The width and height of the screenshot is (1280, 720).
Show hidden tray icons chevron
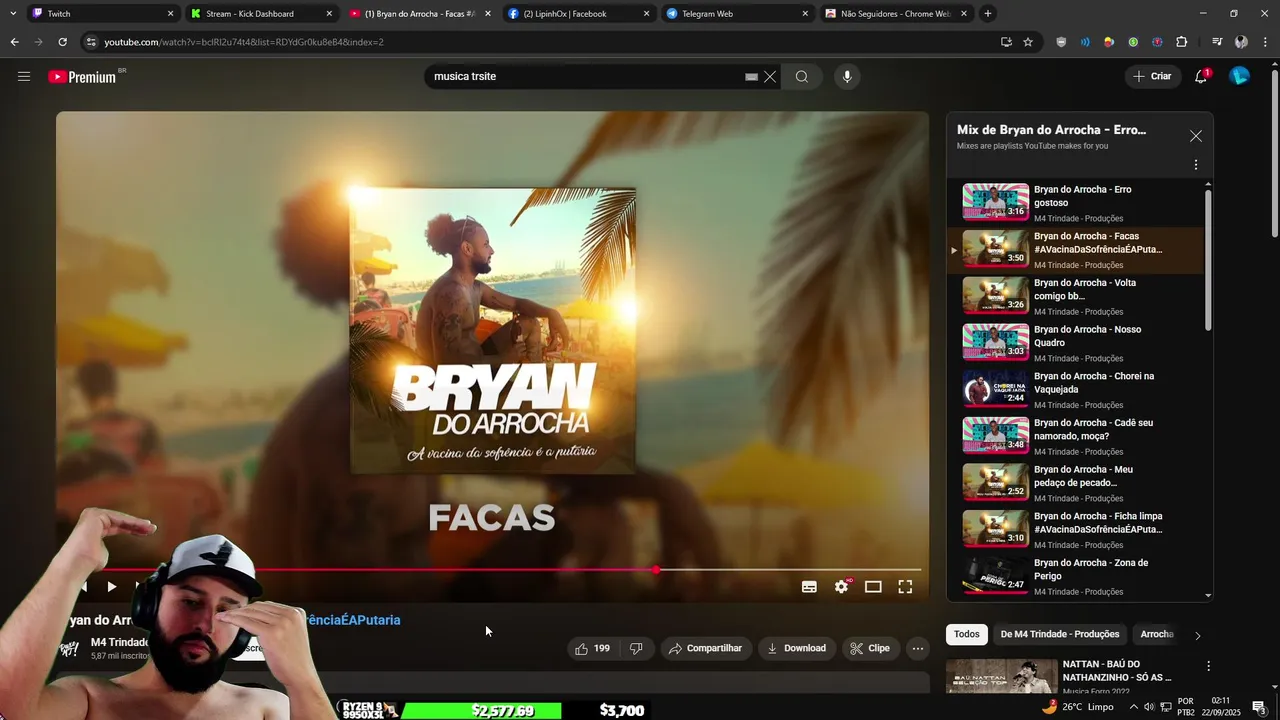tap(1133, 707)
